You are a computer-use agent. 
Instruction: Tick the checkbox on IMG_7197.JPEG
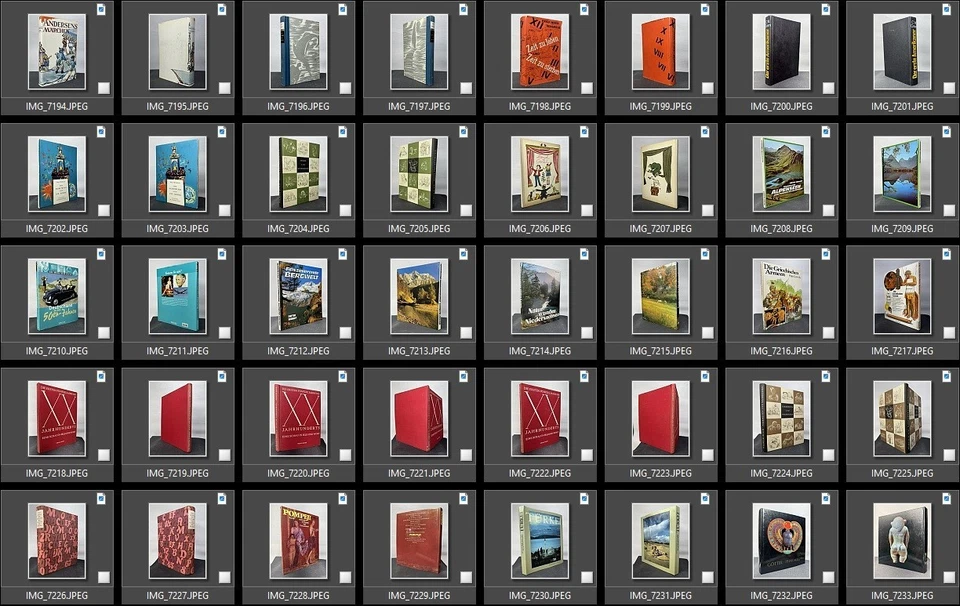pyautogui.click(x=467, y=88)
